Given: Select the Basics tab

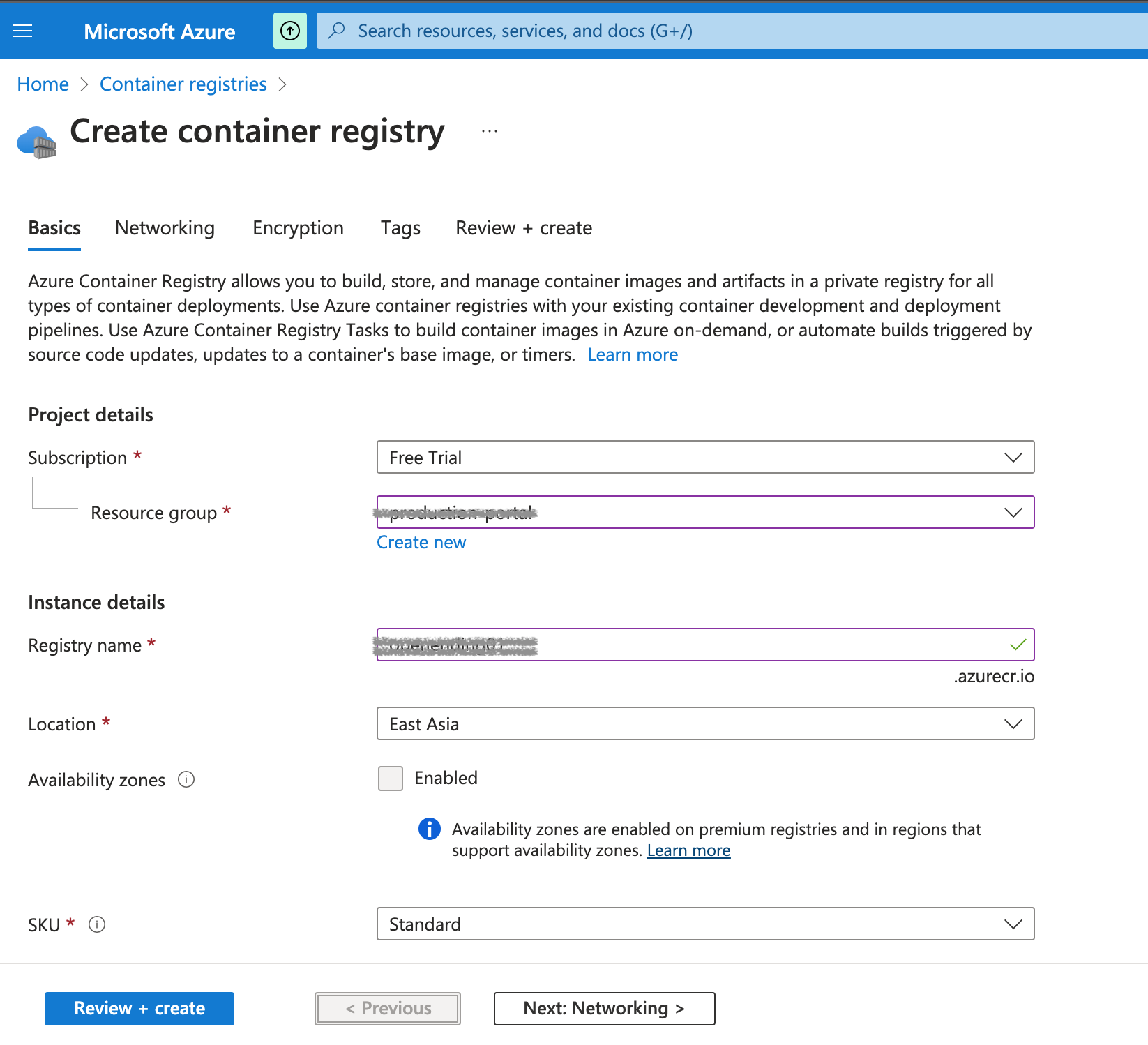Looking at the screenshot, I should click(54, 228).
